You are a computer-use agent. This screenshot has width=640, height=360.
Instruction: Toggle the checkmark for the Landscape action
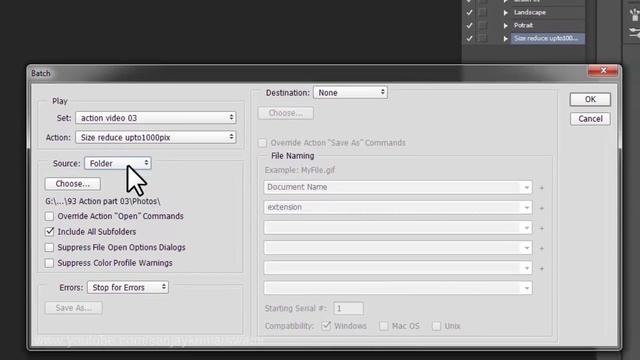pyautogui.click(x=469, y=13)
